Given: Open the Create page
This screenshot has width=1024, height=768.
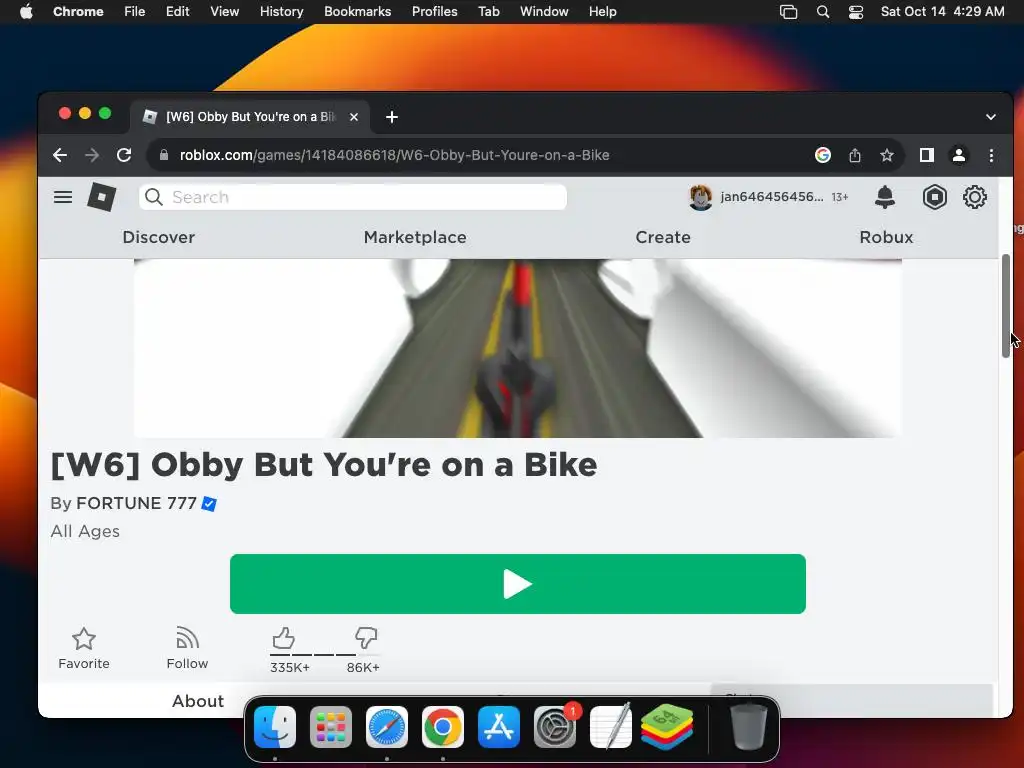Looking at the screenshot, I should pyautogui.click(x=663, y=237).
